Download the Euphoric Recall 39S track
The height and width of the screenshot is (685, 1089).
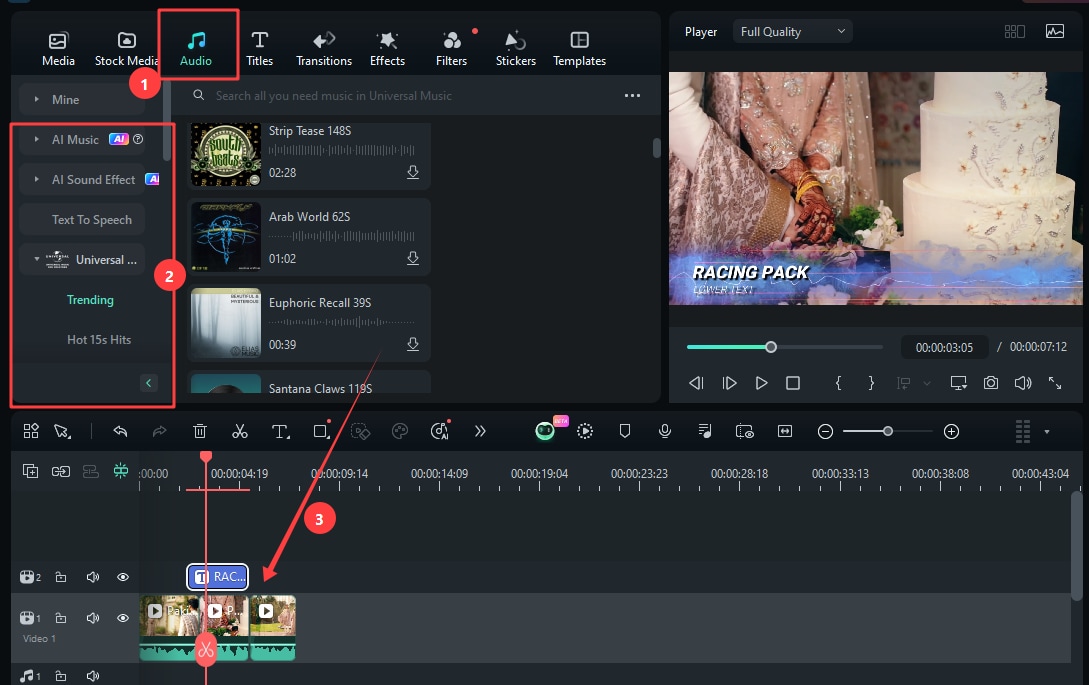[x=413, y=345]
